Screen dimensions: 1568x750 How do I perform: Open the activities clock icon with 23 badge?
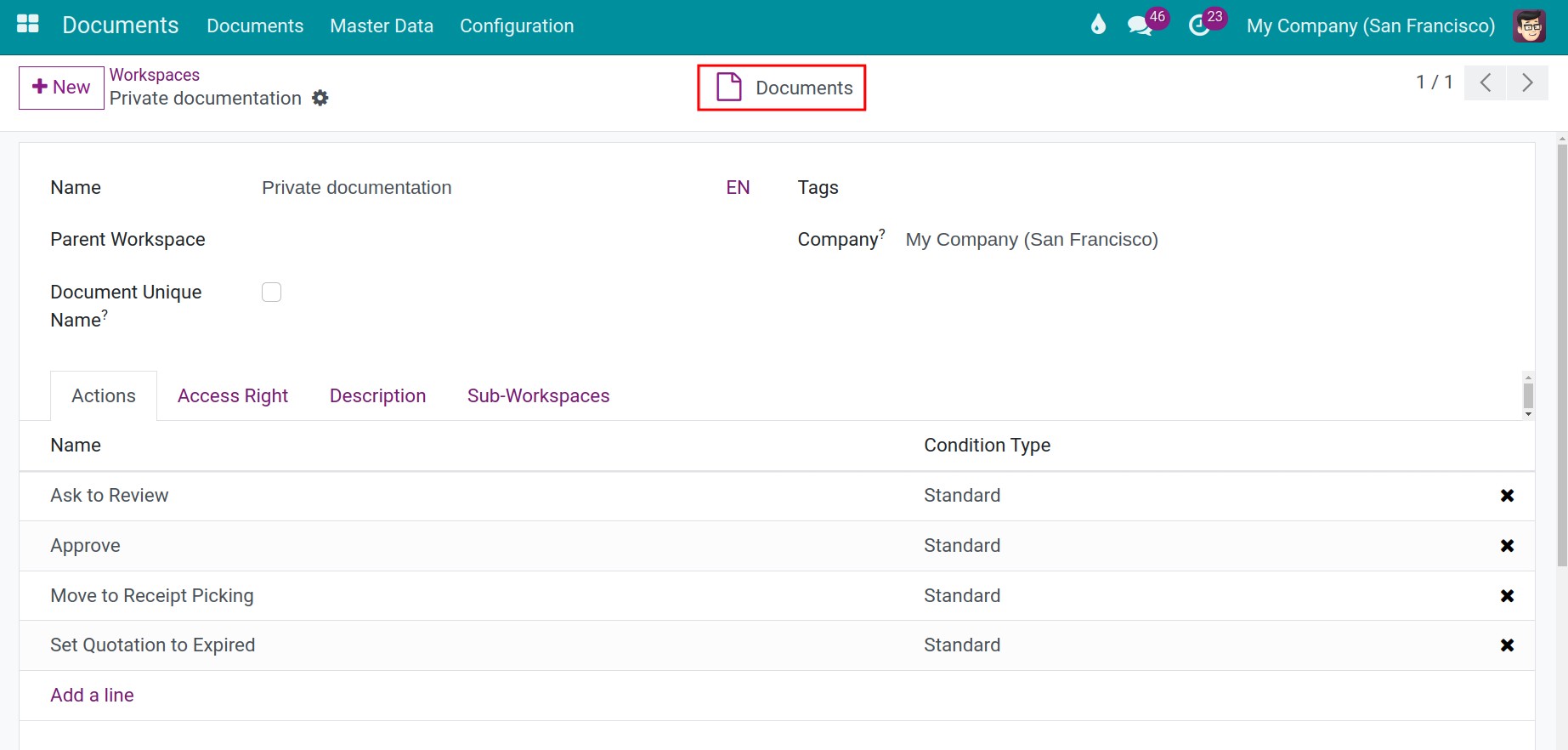[x=1198, y=26]
